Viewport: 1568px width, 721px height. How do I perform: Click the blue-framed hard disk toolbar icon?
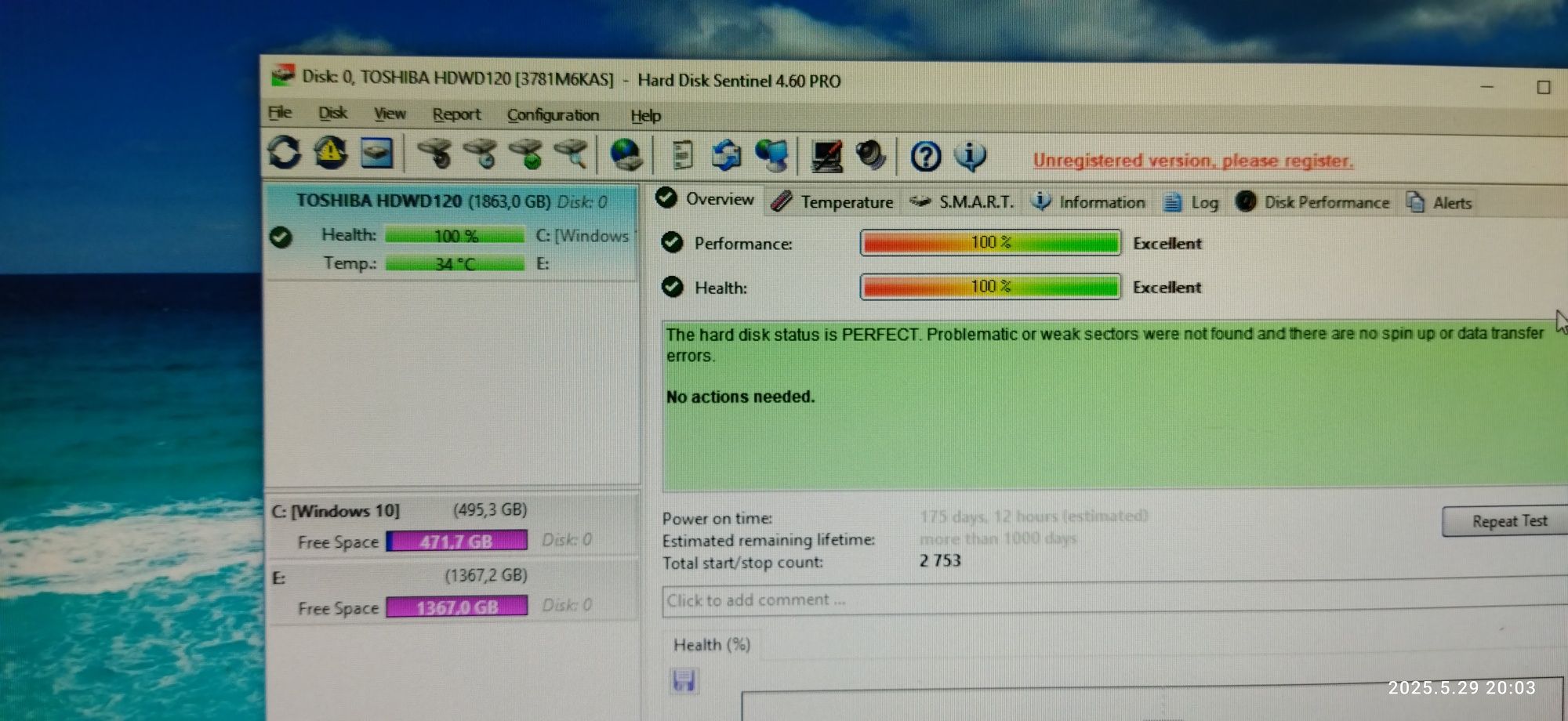pyautogui.click(x=377, y=152)
